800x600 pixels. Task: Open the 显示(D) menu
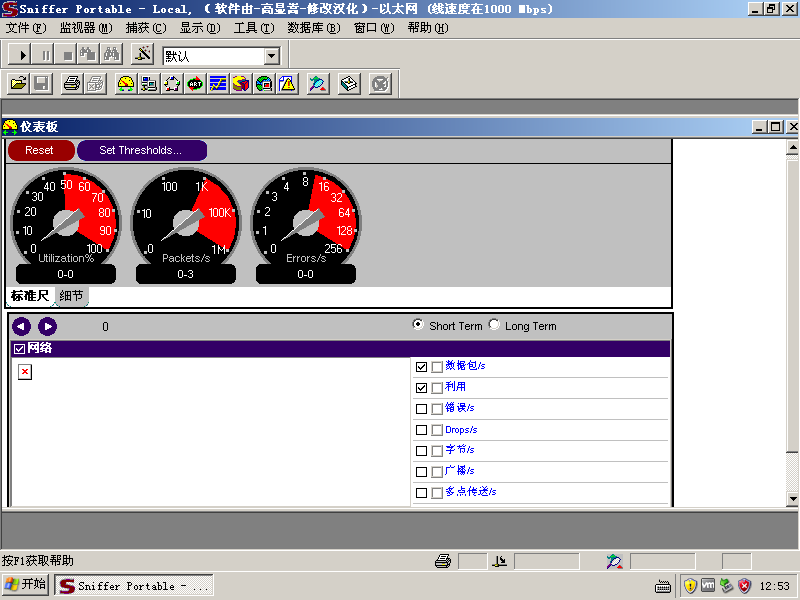pos(200,28)
